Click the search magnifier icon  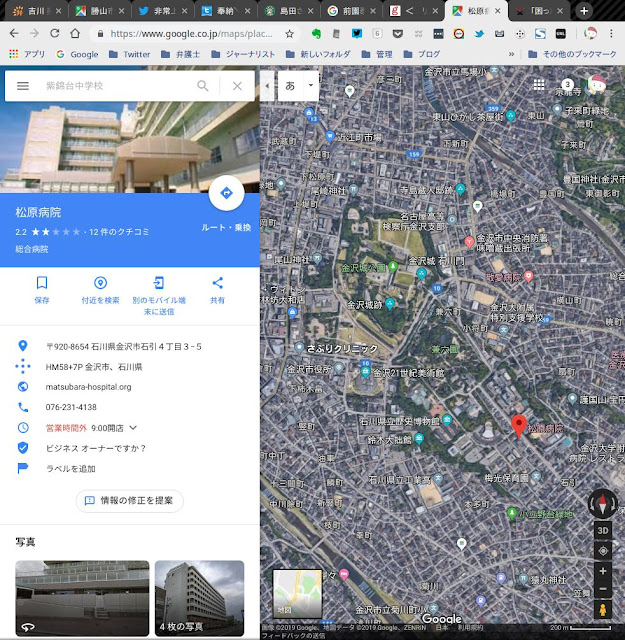click(203, 86)
